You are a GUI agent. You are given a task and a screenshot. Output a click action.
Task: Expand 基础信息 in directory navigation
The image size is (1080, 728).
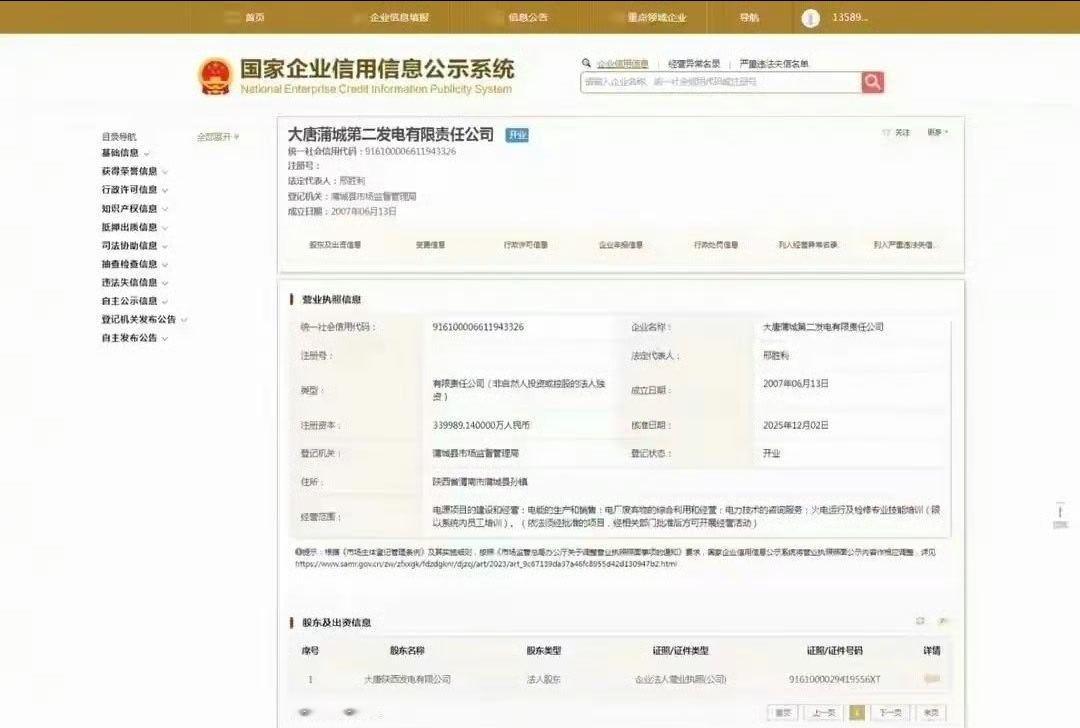coord(125,153)
